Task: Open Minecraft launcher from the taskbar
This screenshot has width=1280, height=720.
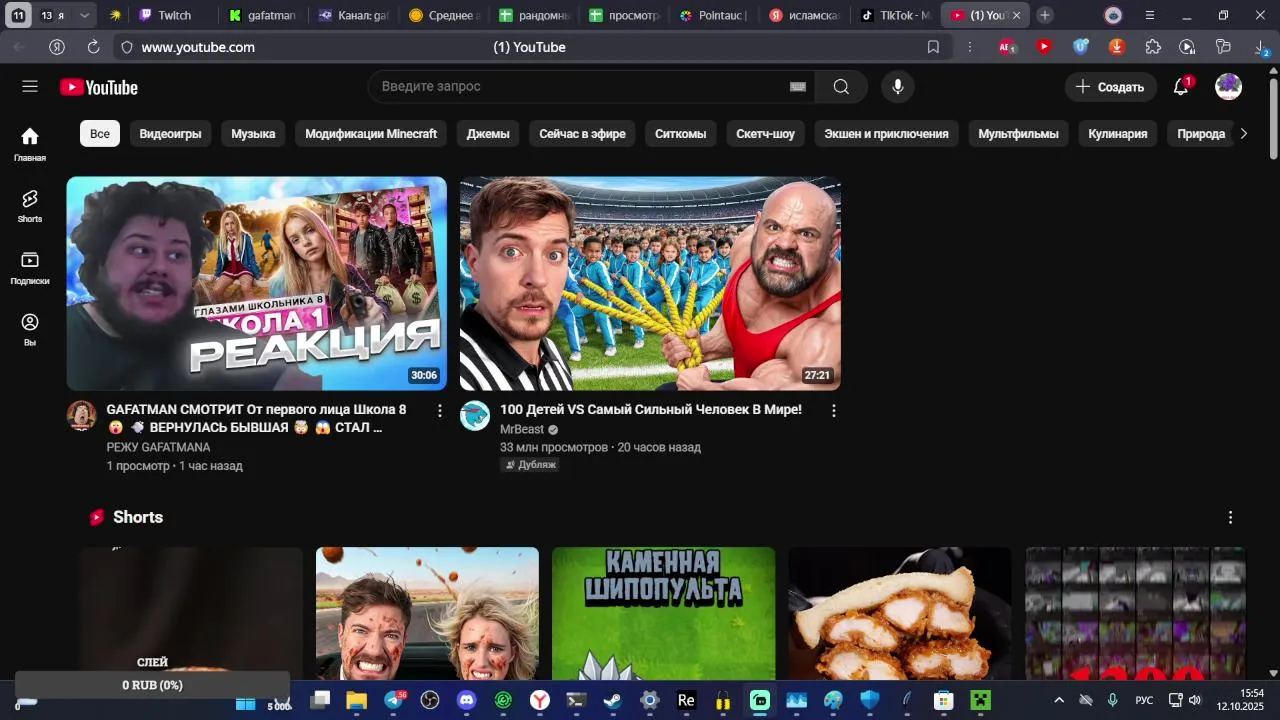Action: click(x=980, y=701)
